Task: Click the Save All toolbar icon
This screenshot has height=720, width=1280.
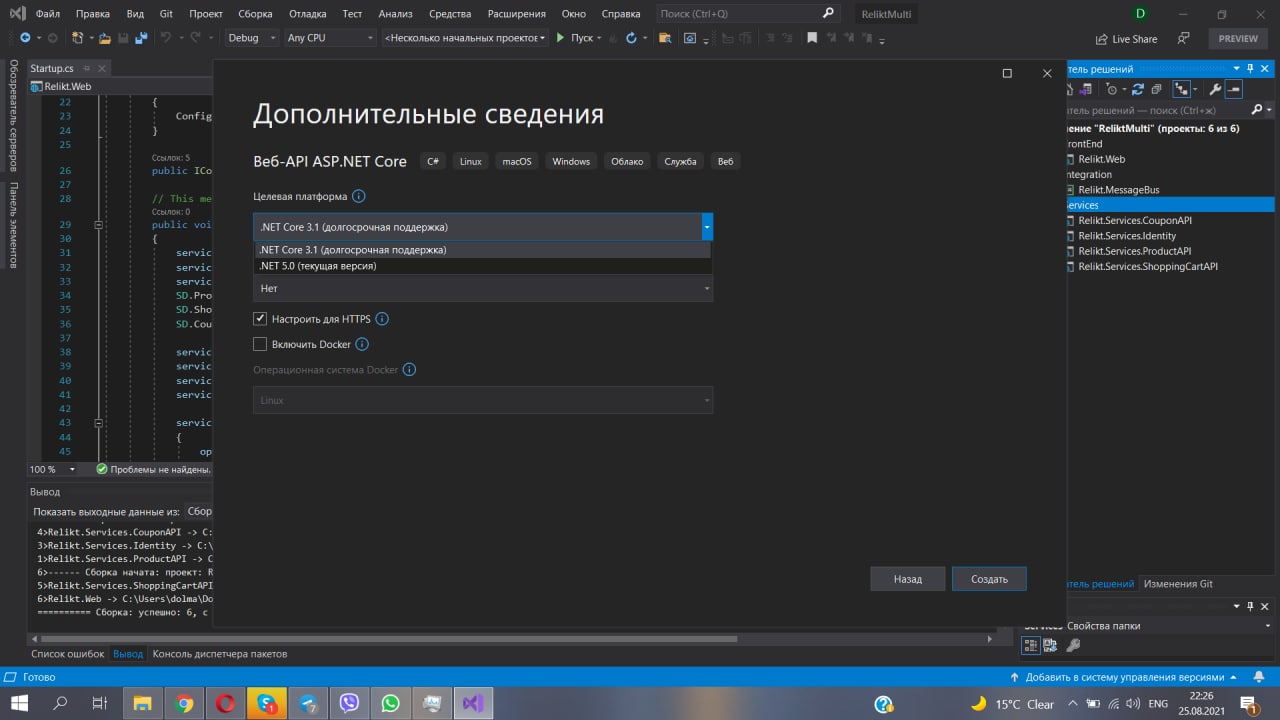Action: click(x=141, y=38)
